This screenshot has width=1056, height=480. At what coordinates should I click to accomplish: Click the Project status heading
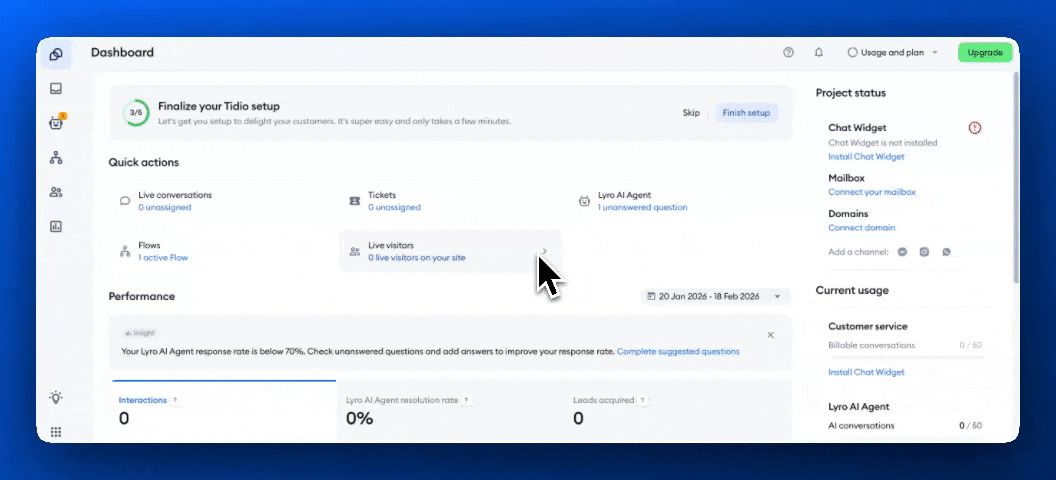pyautogui.click(x=851, y=93)
